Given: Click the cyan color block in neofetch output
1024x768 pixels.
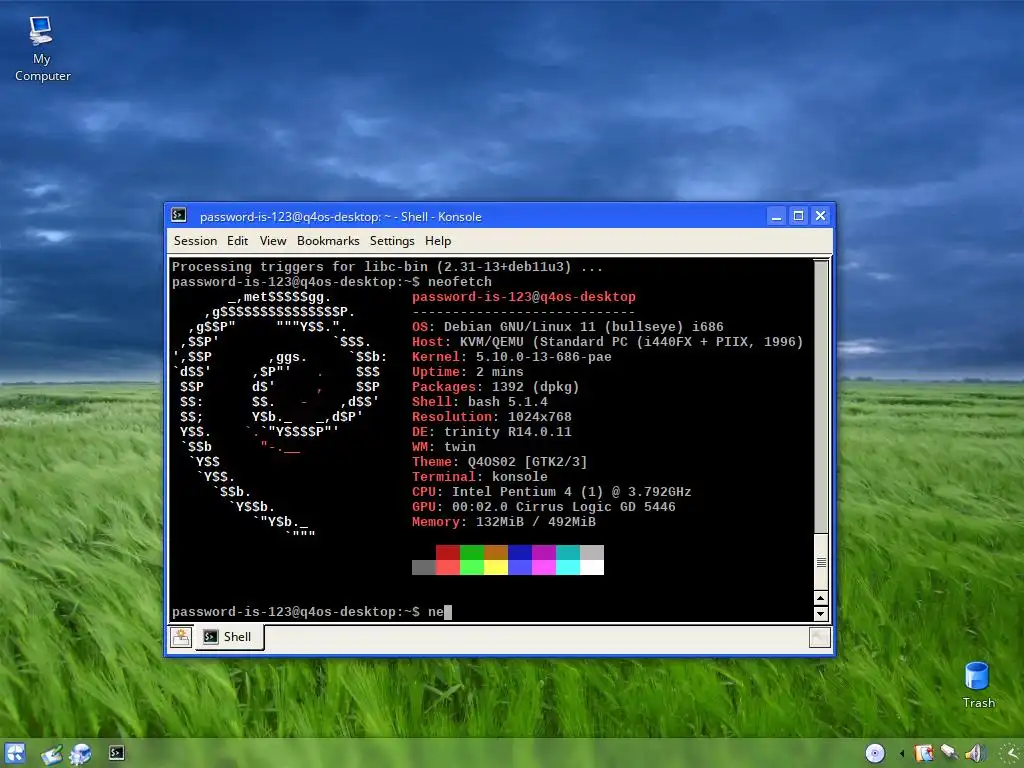Looking at the screenshot, I should click(568, 568).
